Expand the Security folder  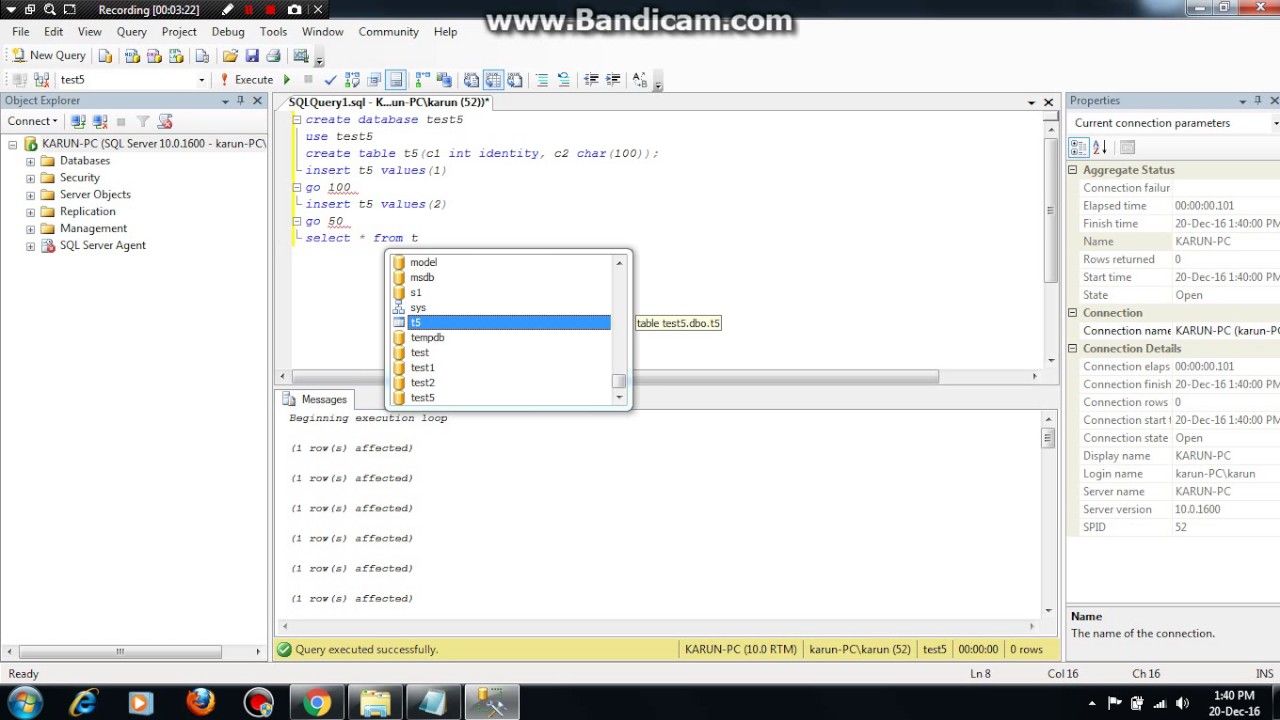coord(30,178)
